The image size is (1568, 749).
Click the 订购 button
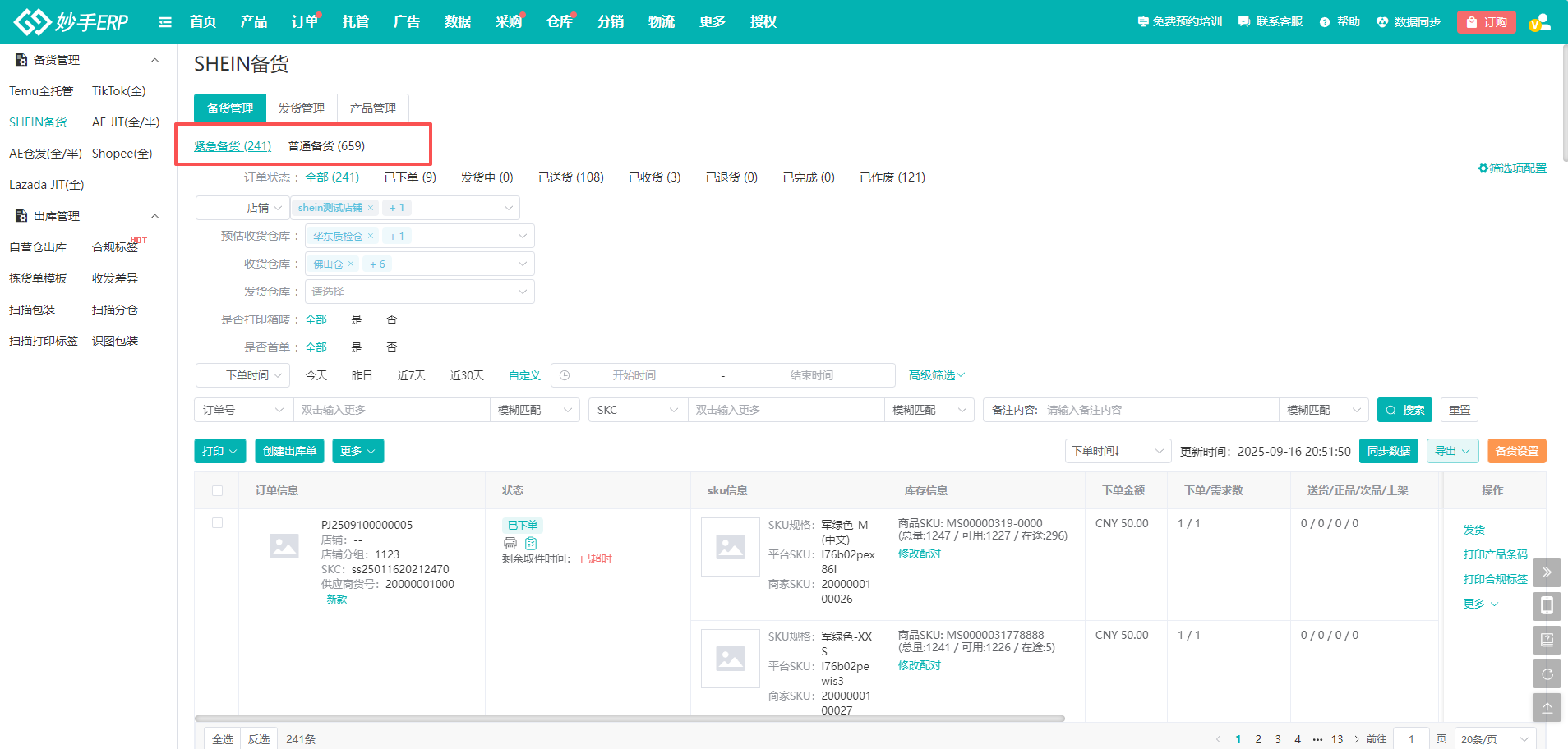click(x=1487, y=22)
